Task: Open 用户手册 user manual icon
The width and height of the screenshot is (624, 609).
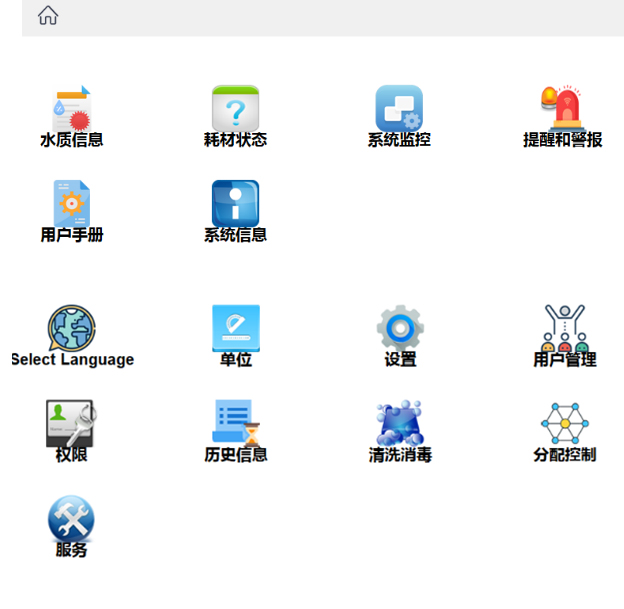Action: coord(71,203)
